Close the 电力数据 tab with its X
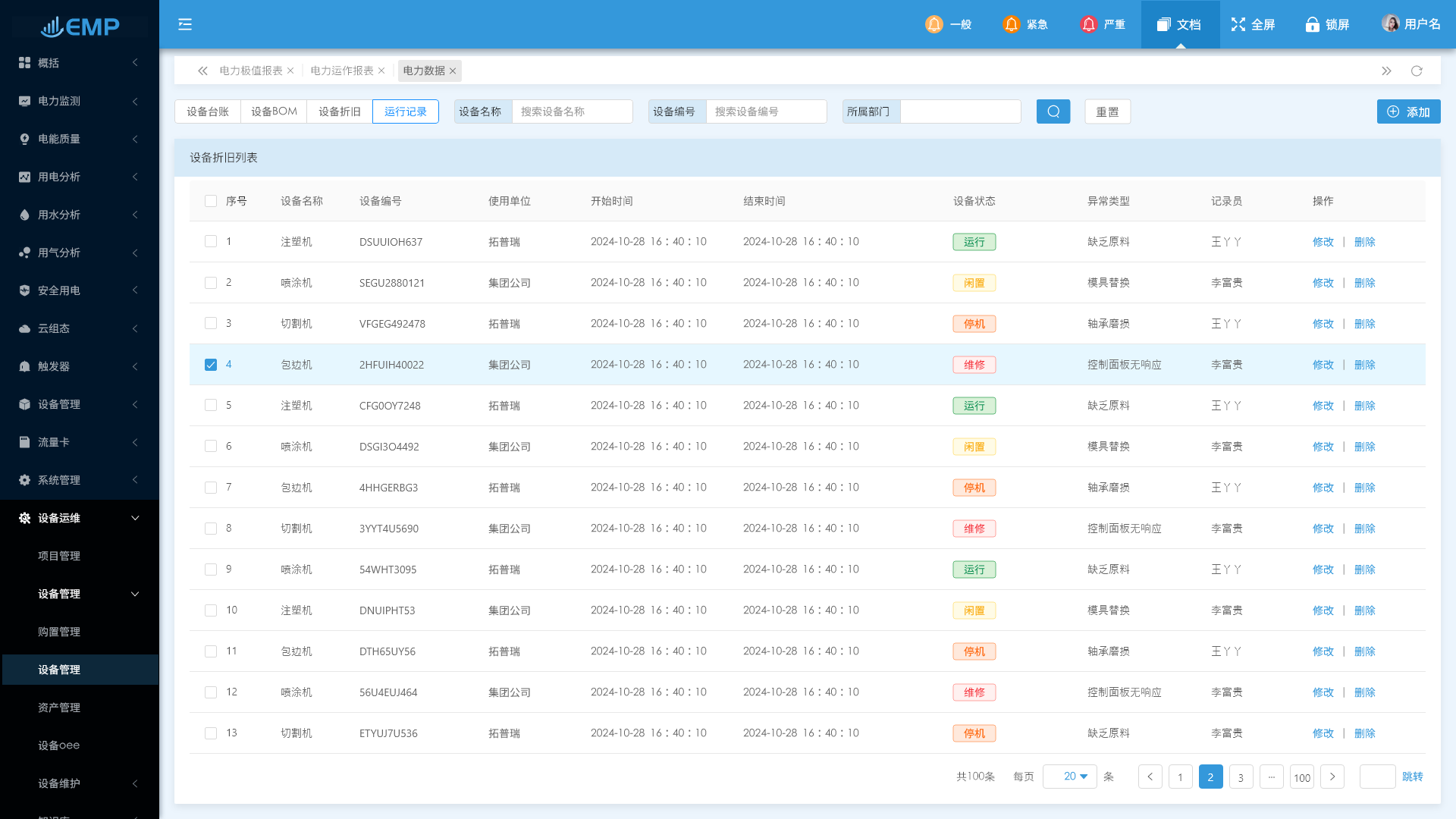 453,71
